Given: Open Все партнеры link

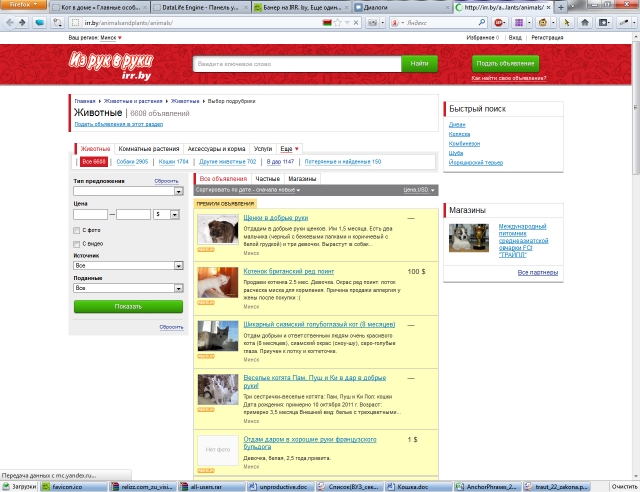Looking at the screenshot, I should [538, 273].
